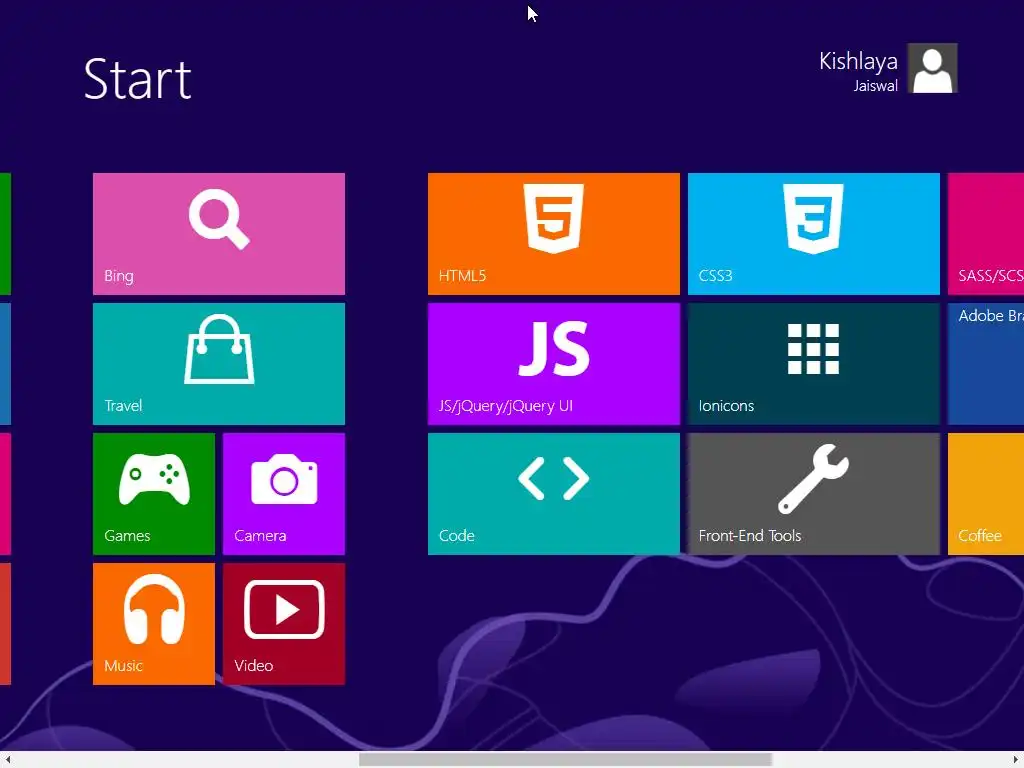The height and width of the screenshot is (768, 1024).
Task: Click the scrollbar right arrow
Action: coord(1016,760)
